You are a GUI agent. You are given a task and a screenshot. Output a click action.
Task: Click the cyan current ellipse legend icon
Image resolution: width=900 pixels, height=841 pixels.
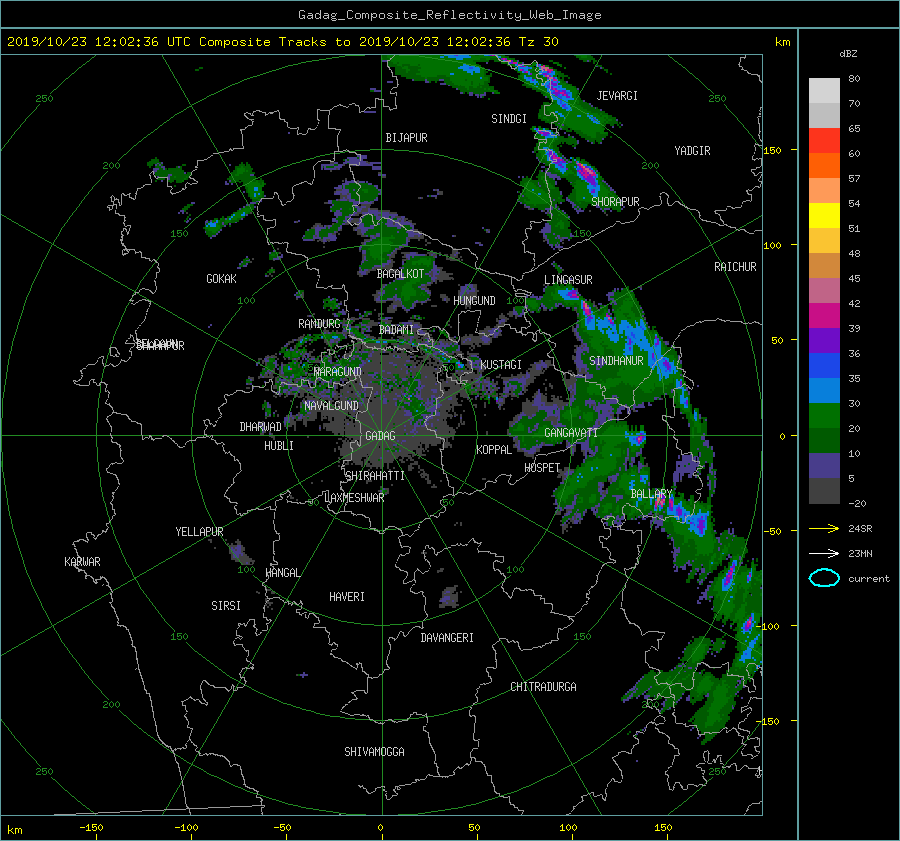(x=824, y=578)
